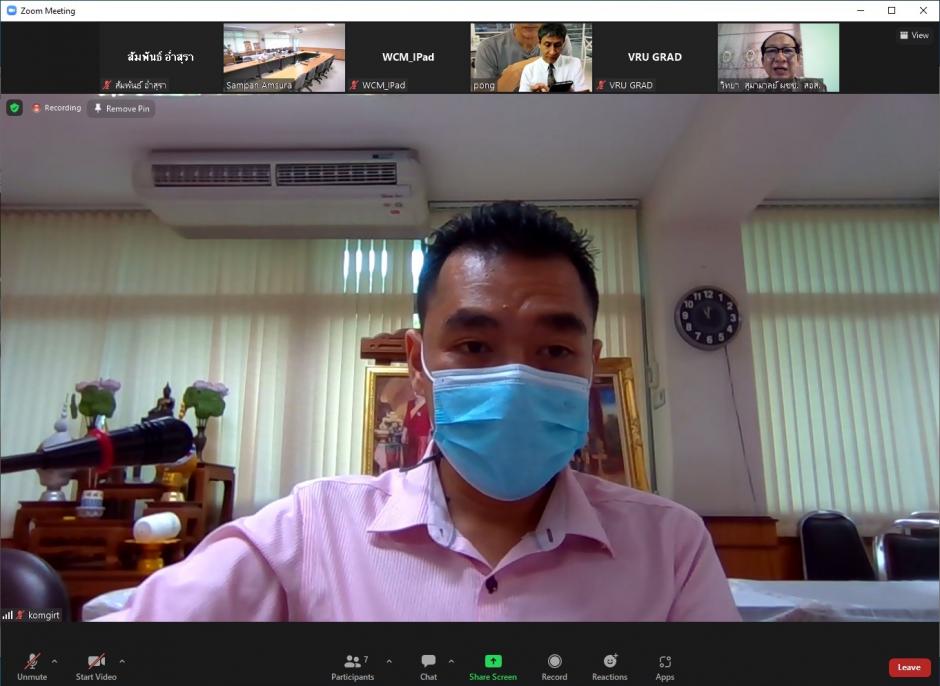The height and width of the screenshot is (686, 940).
Task: Select the Sampan Amsura video thumbnail
Action: tap(284, 58)
